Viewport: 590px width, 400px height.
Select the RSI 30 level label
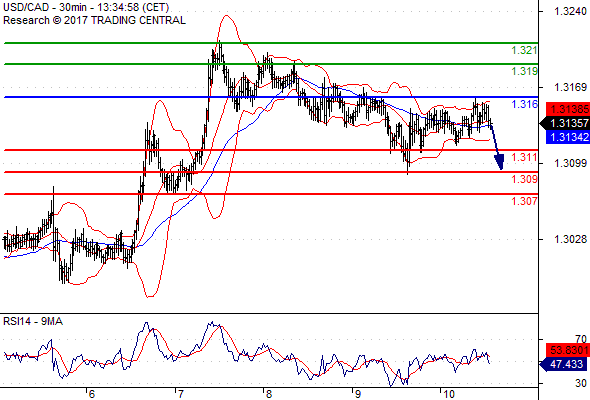[581, 383]
